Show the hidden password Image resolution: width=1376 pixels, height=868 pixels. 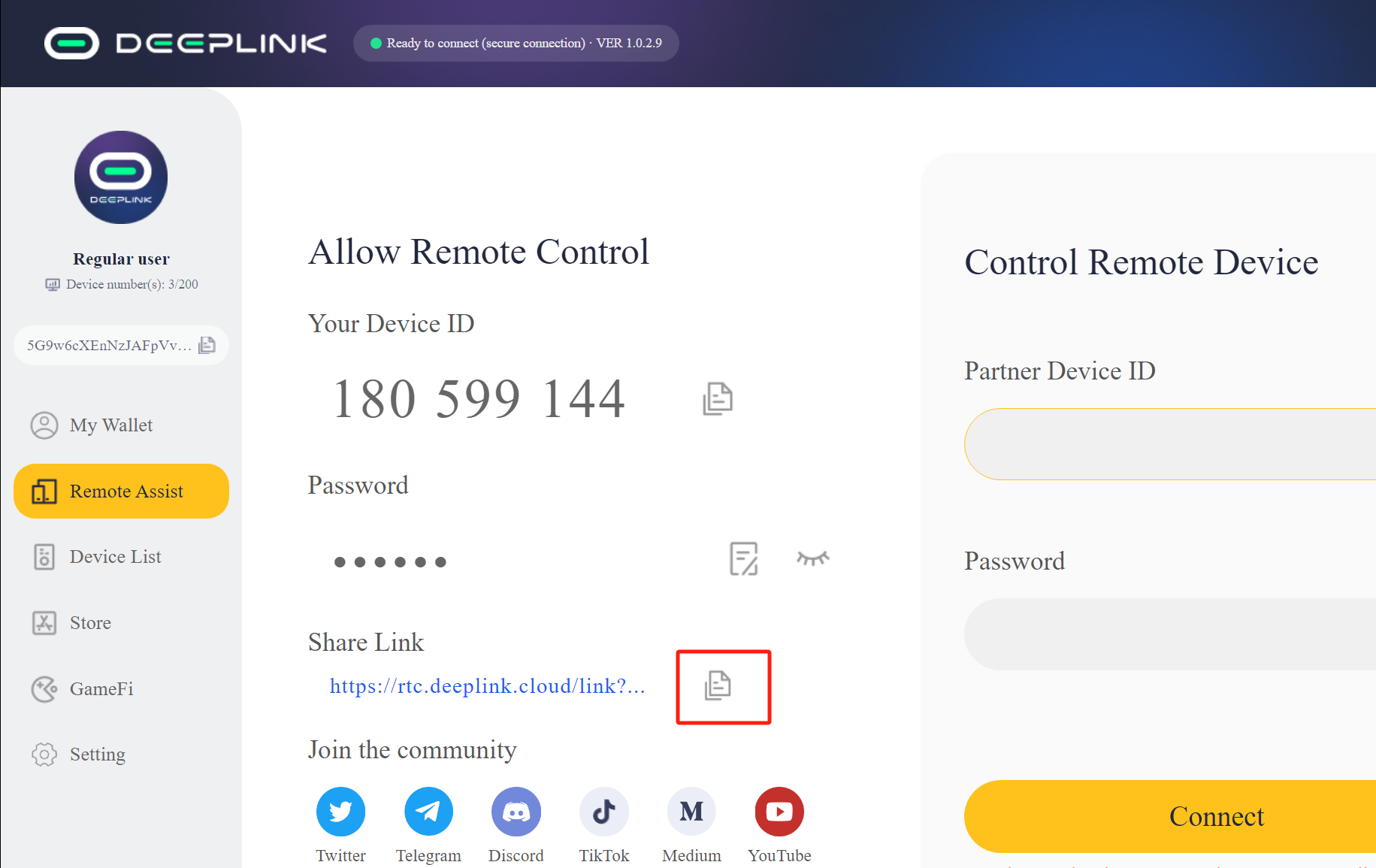click(812, 558)
